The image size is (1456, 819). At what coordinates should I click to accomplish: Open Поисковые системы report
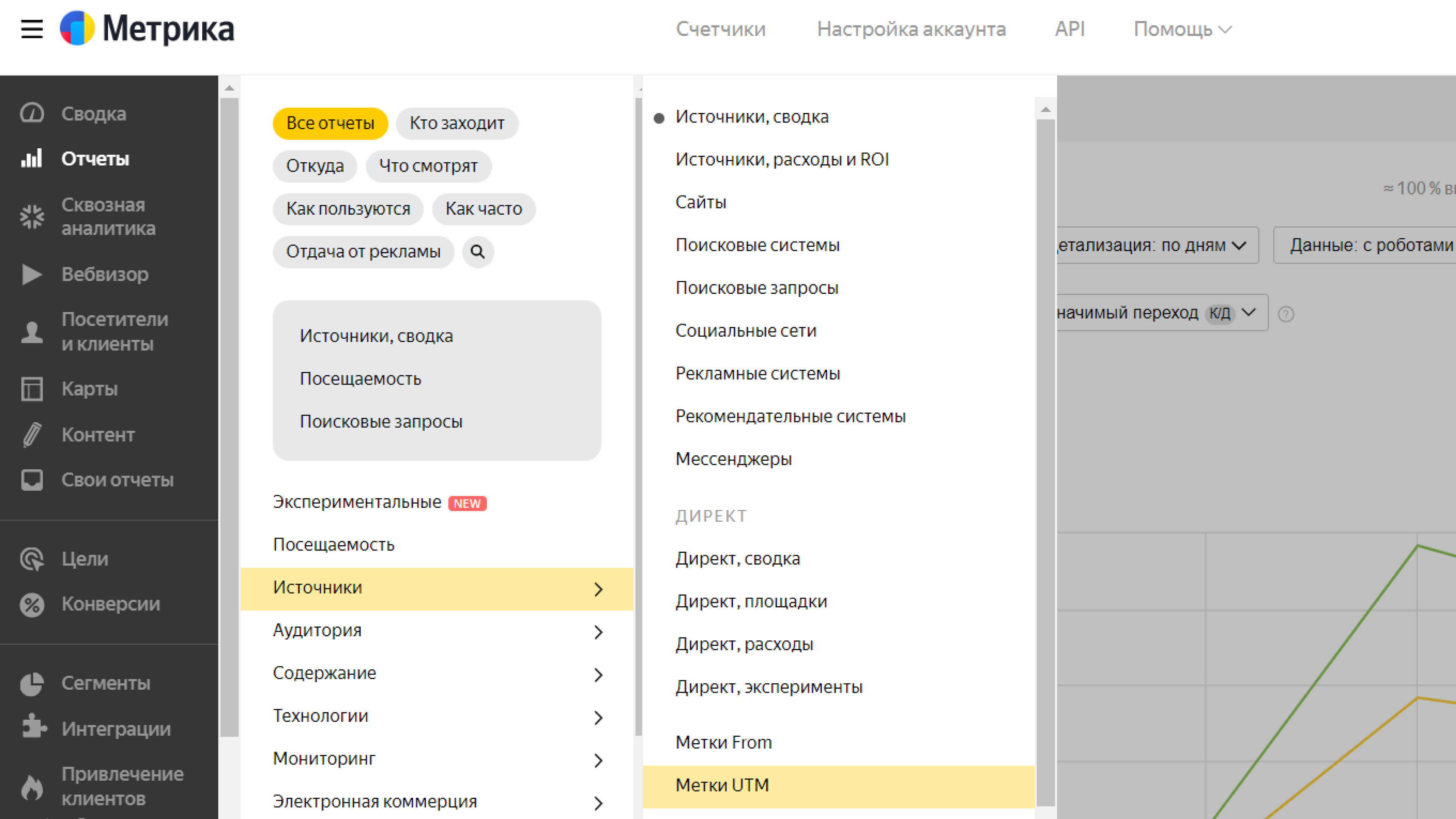pos(758,245)
